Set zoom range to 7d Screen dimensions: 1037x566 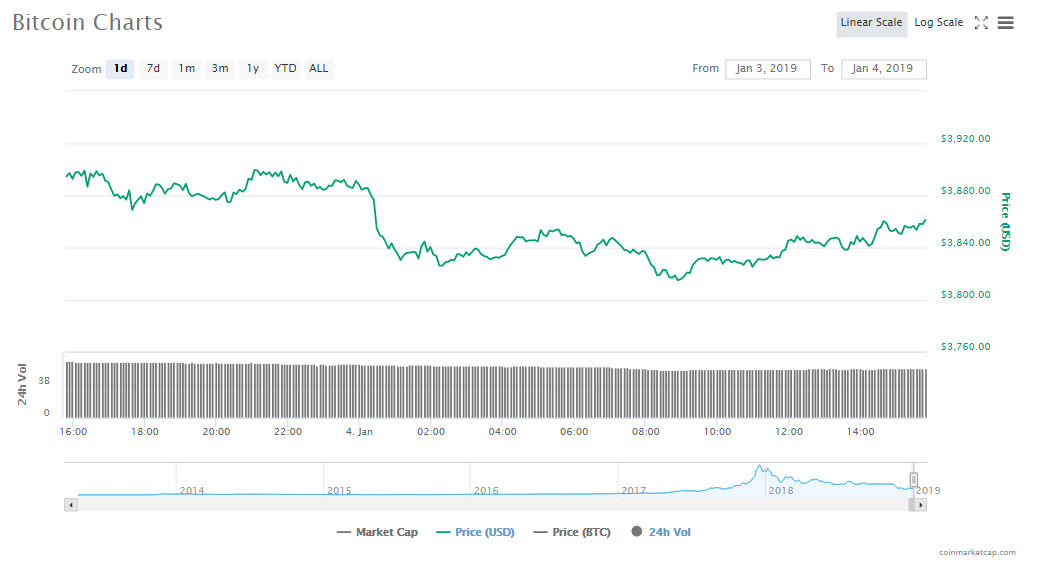153,69
